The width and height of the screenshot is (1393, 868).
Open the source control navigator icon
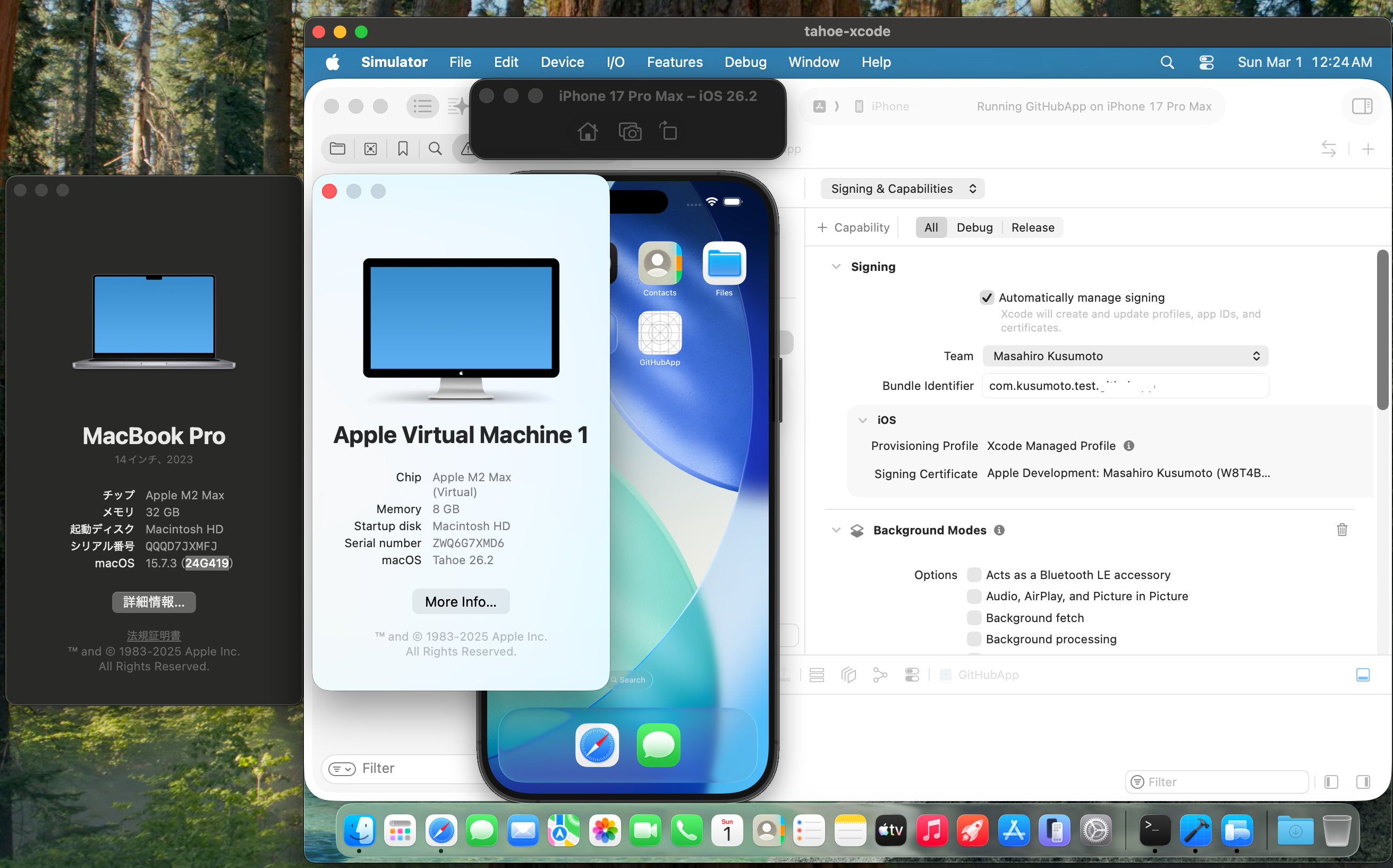click(x=371, y=149)
